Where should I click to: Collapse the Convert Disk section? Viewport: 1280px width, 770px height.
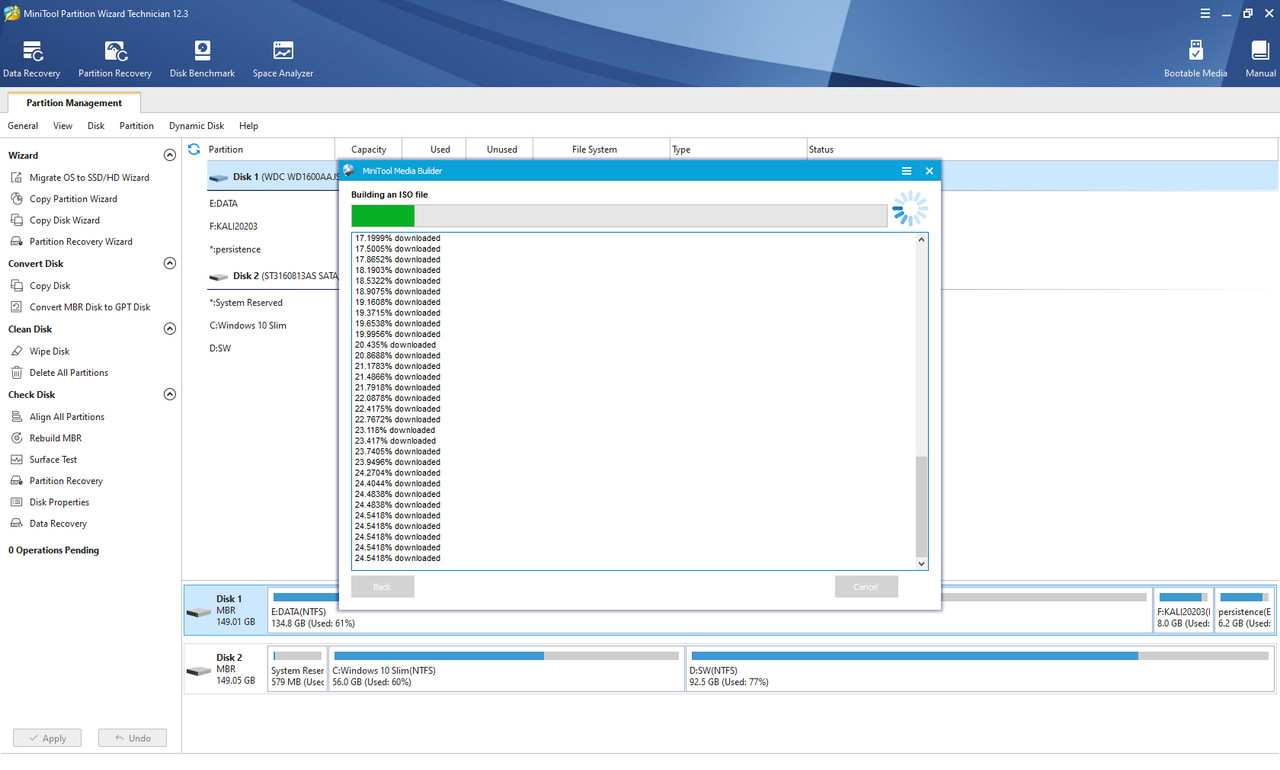coord(169,263)
